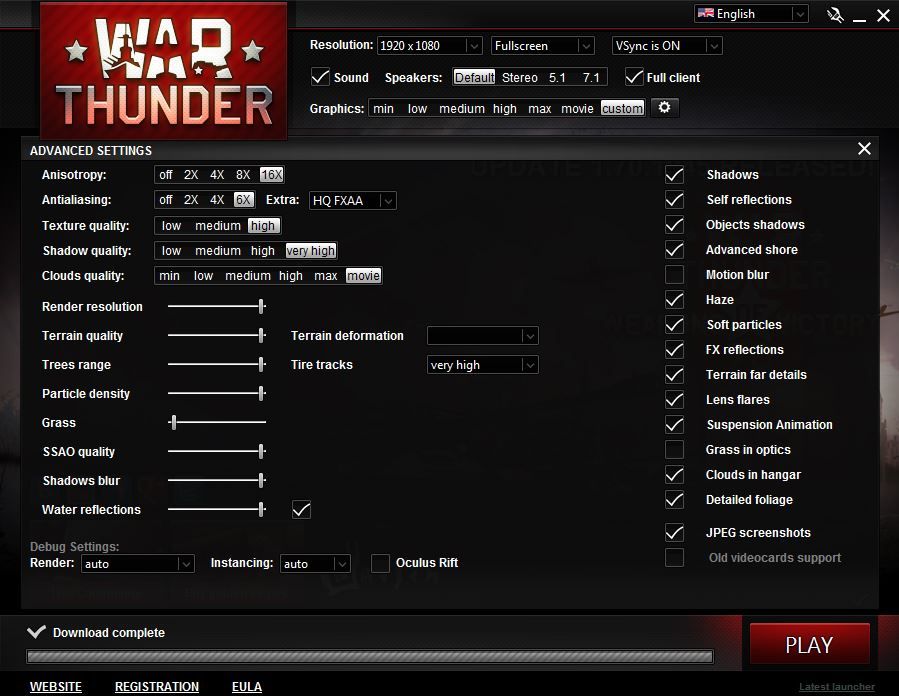Toggle Objects shadows checkbox

coord(674,225)
